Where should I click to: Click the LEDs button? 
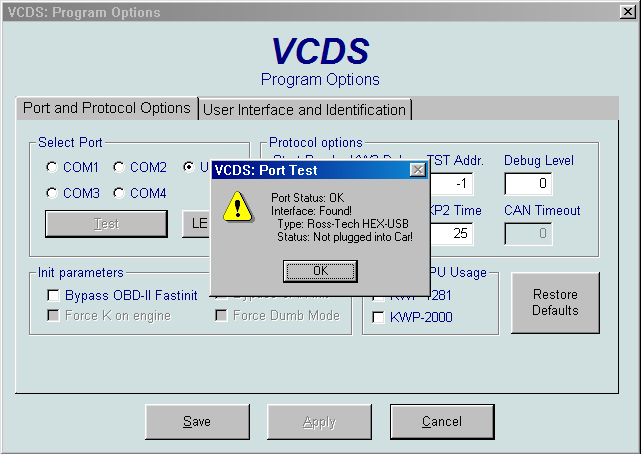tap(196, 224)
